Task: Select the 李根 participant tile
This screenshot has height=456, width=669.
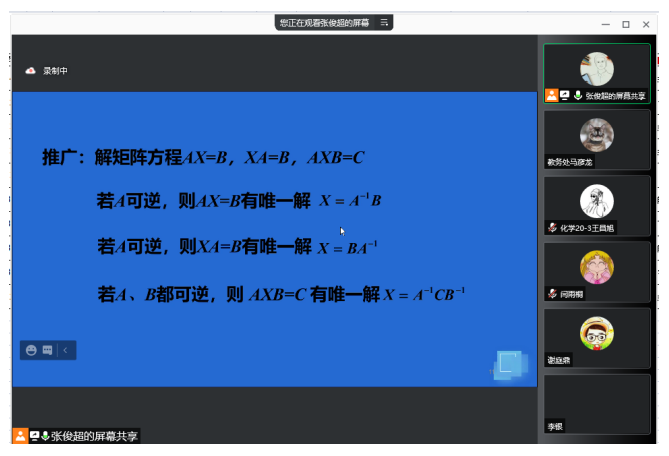Action: (x=597, y=403)
